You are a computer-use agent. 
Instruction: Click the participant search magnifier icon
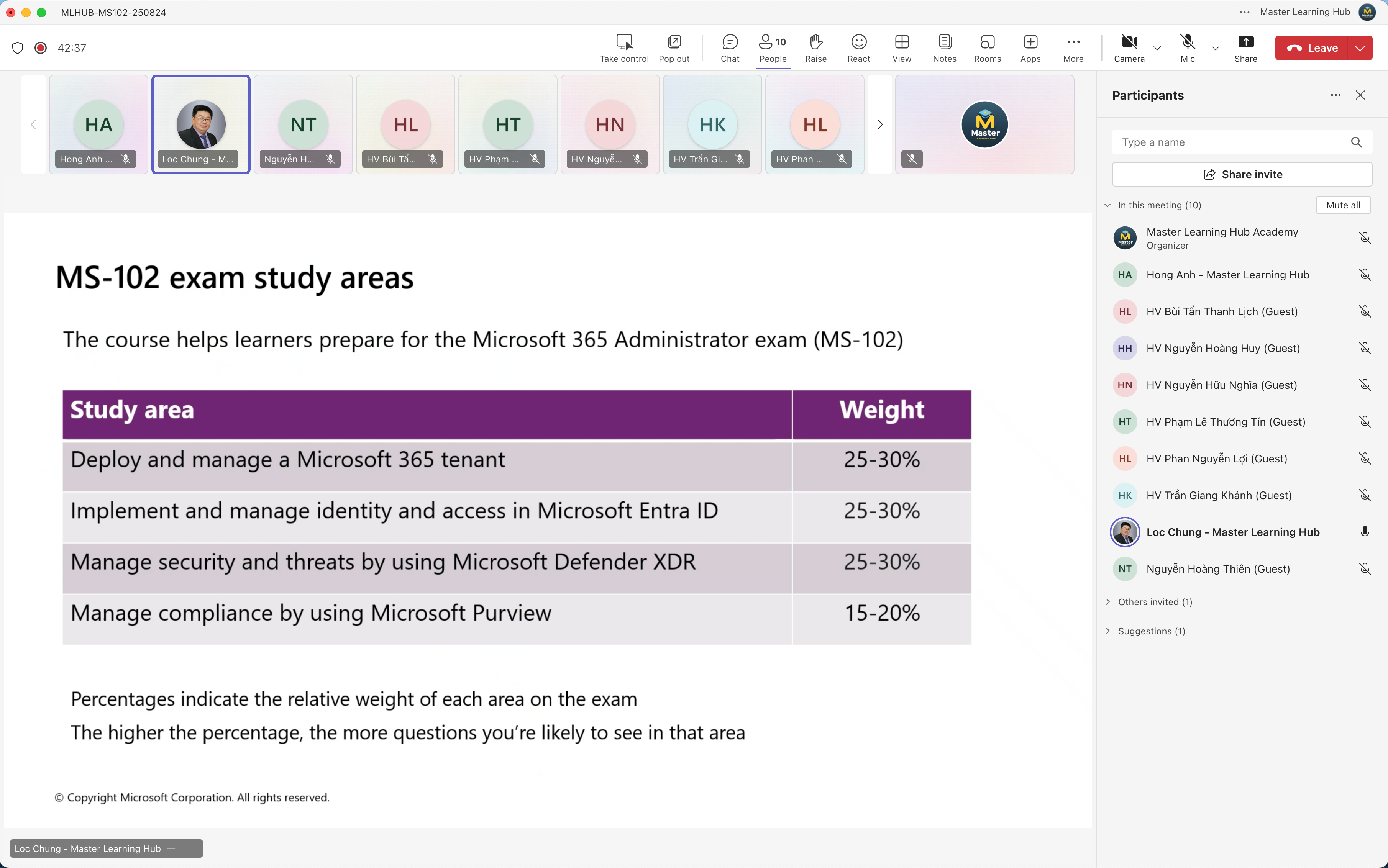[1357, 142]
